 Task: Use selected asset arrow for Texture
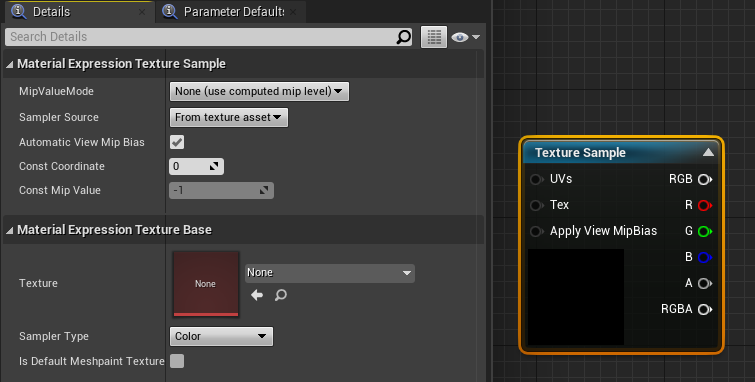coord(257,295)
